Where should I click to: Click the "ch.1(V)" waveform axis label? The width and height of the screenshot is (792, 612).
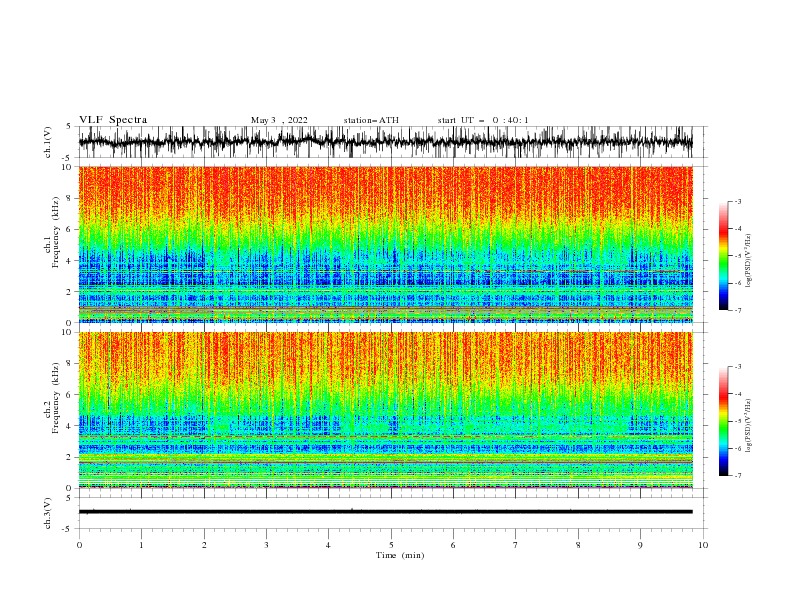(48, 142)
